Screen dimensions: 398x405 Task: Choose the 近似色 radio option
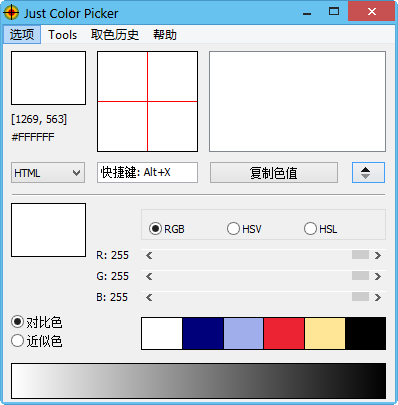(17, 341)
